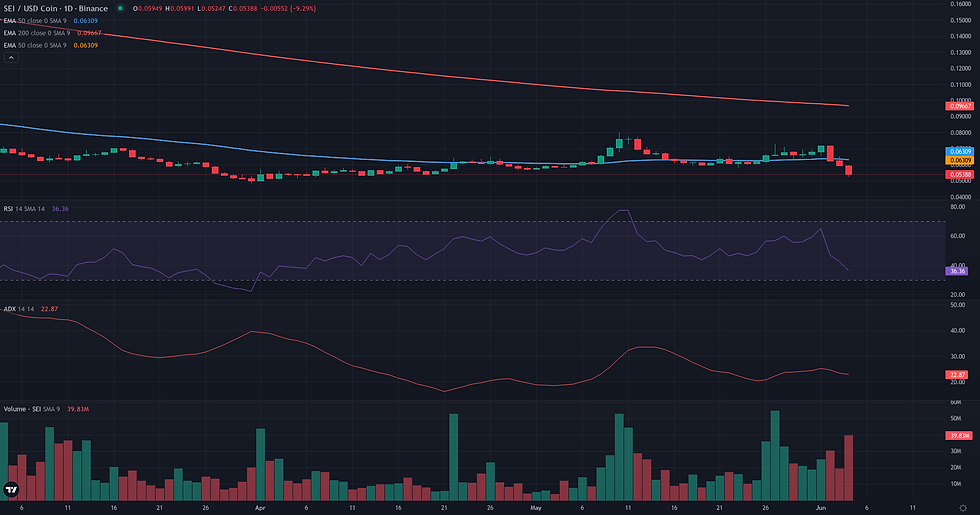Click the green market status dot
The height and width of the screenshot is (515, 980).
point(120,8)
